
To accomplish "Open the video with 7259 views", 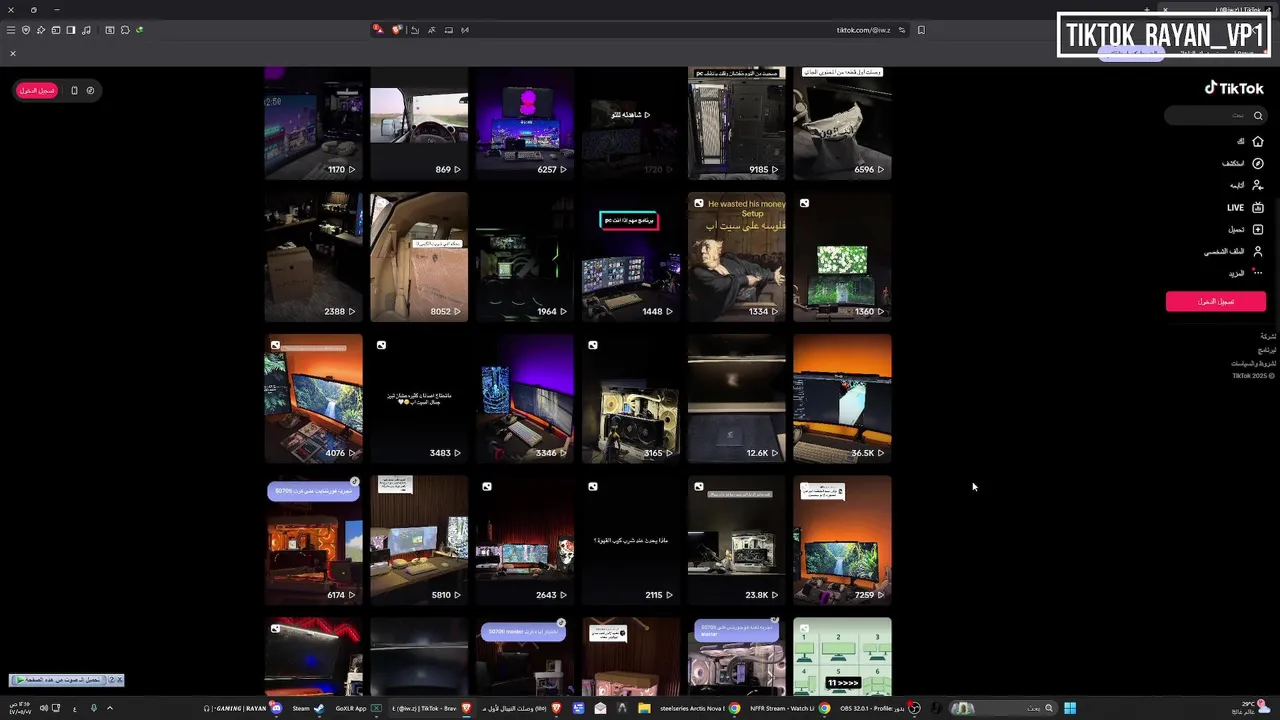I will point(842,541).
